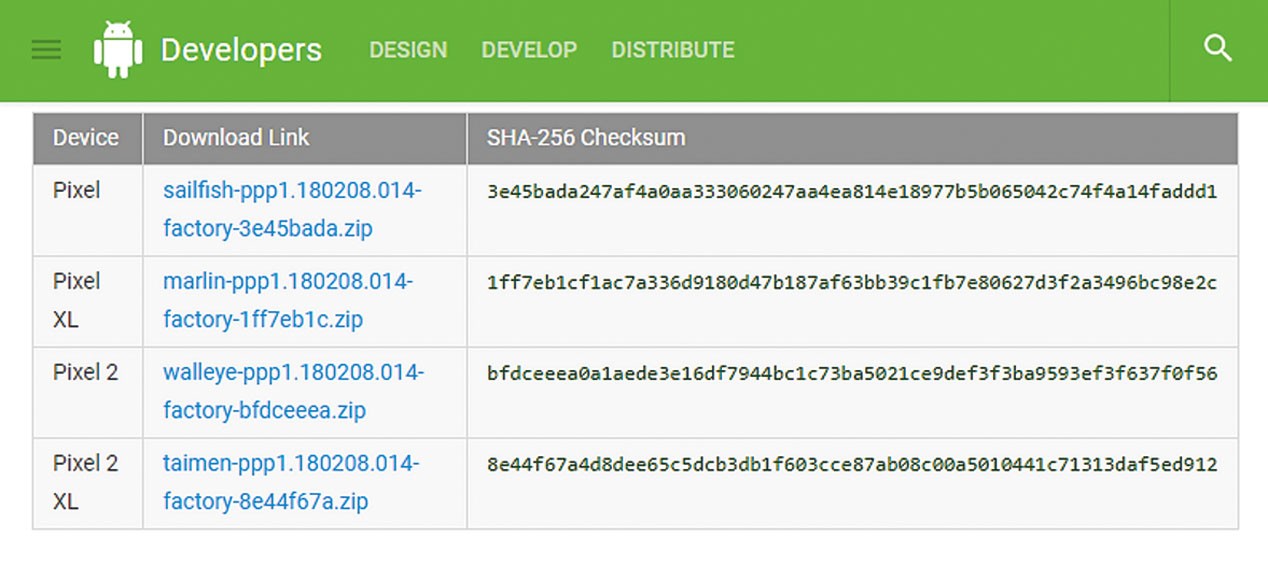Download the taimen factory image zip
1268x565 pixels.
[x=290, y=482]
